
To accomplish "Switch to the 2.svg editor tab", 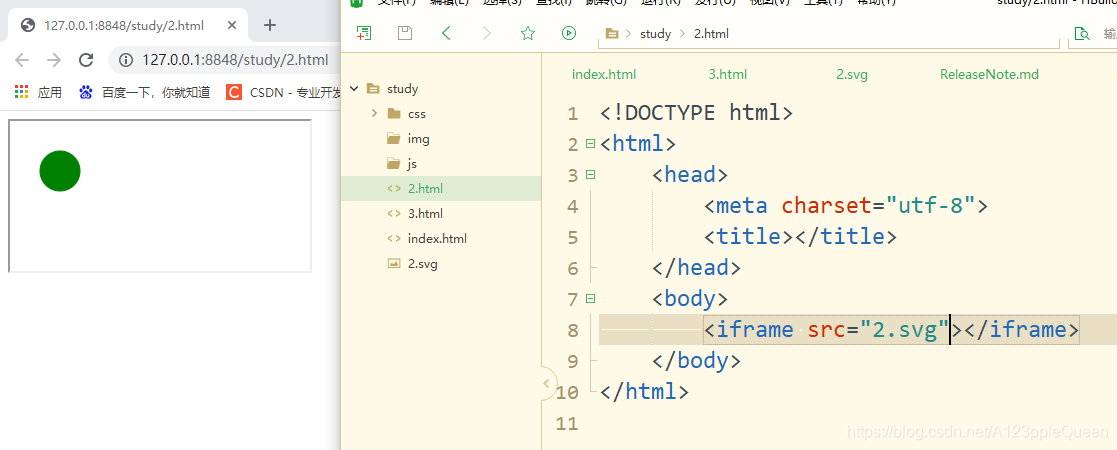I will coord(852,74).
